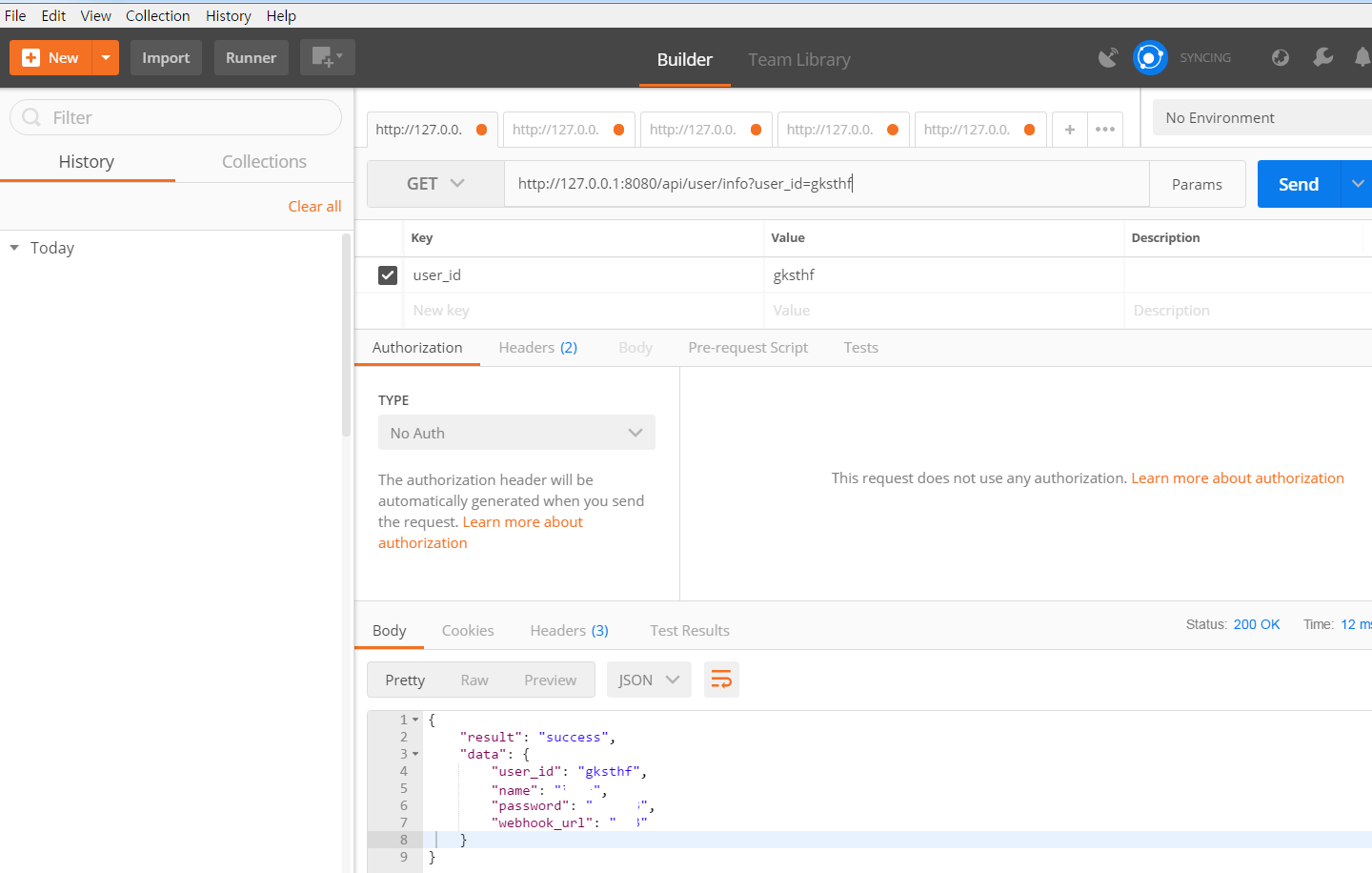The image size is (1372, 873).
Task: Open the Send button dropdown arrow
Action: tap(1357, 184)
